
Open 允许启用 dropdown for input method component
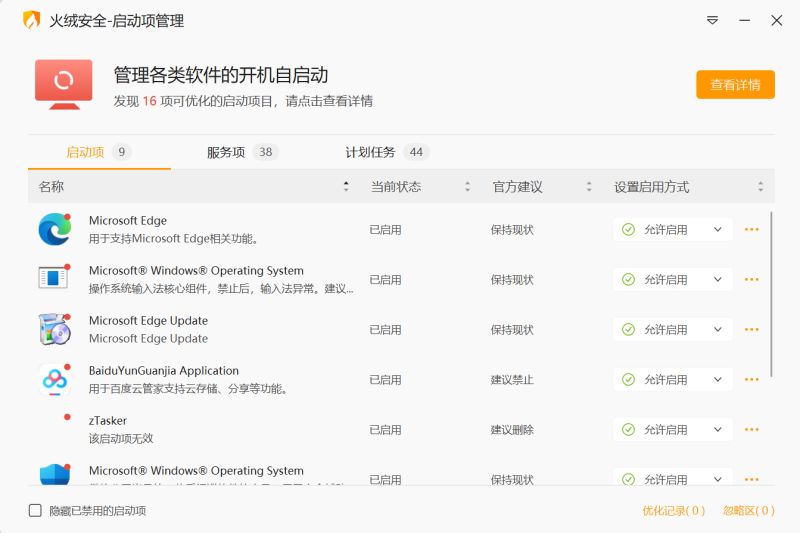[x=672, y=280]
